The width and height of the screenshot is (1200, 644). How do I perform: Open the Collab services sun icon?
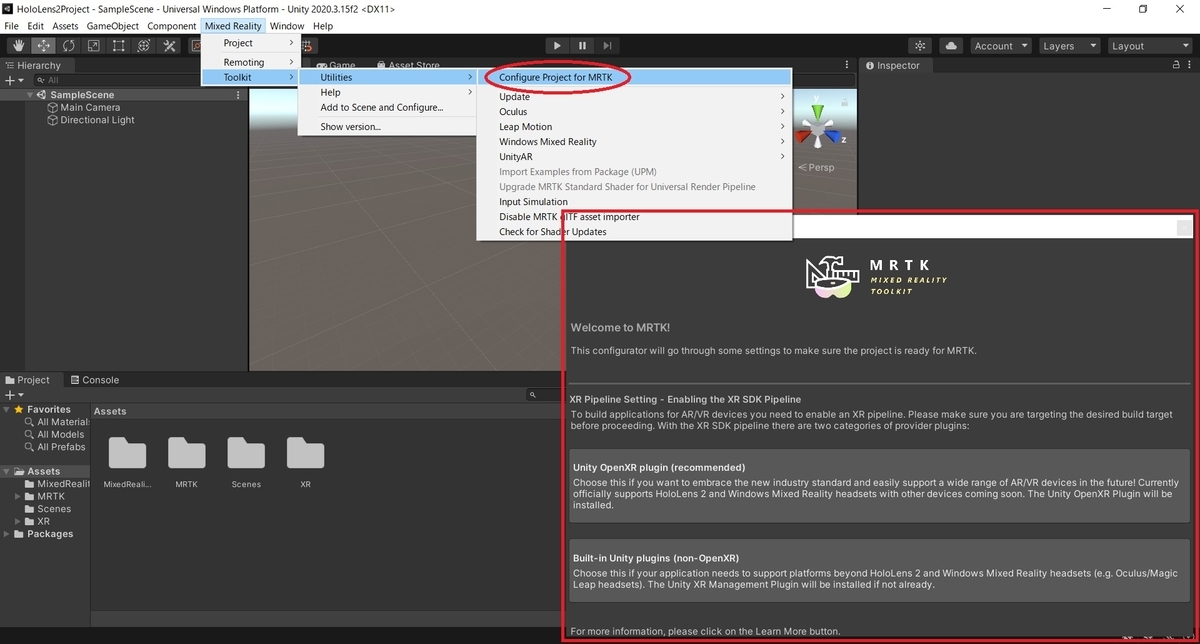point(920,45)
